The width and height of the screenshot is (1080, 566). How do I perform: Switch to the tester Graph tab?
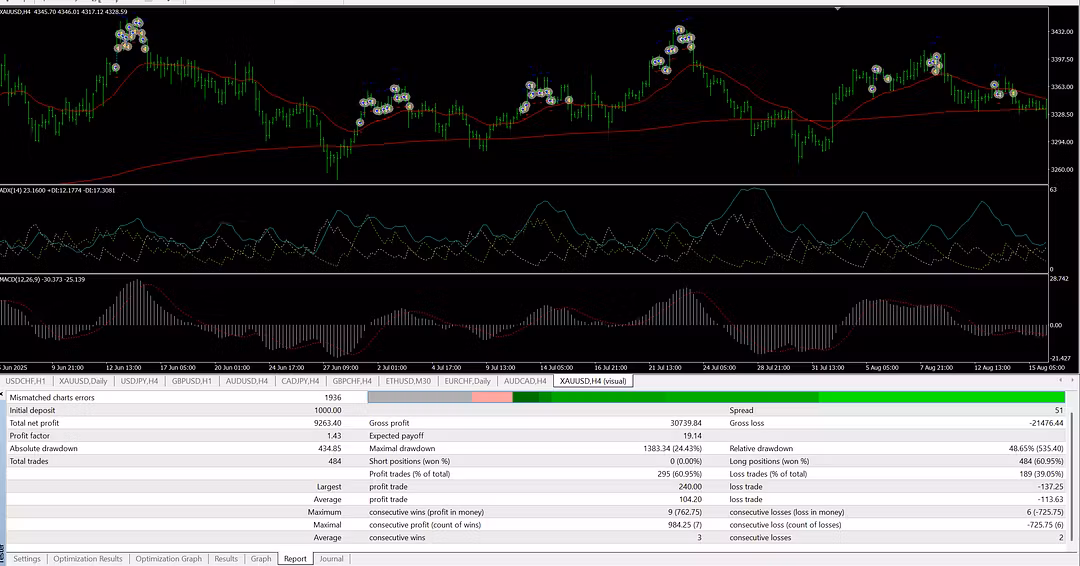coord(261,558)
